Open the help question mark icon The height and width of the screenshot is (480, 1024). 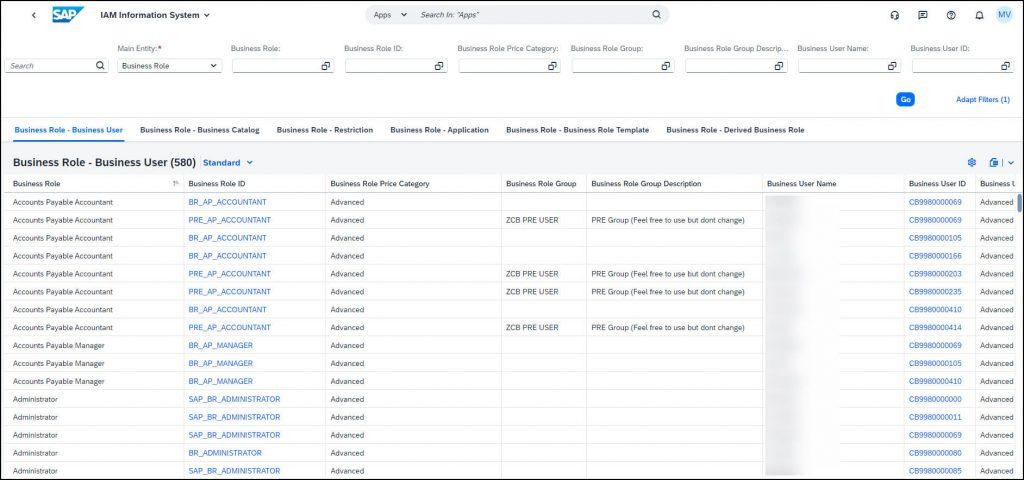coord(951,15)
